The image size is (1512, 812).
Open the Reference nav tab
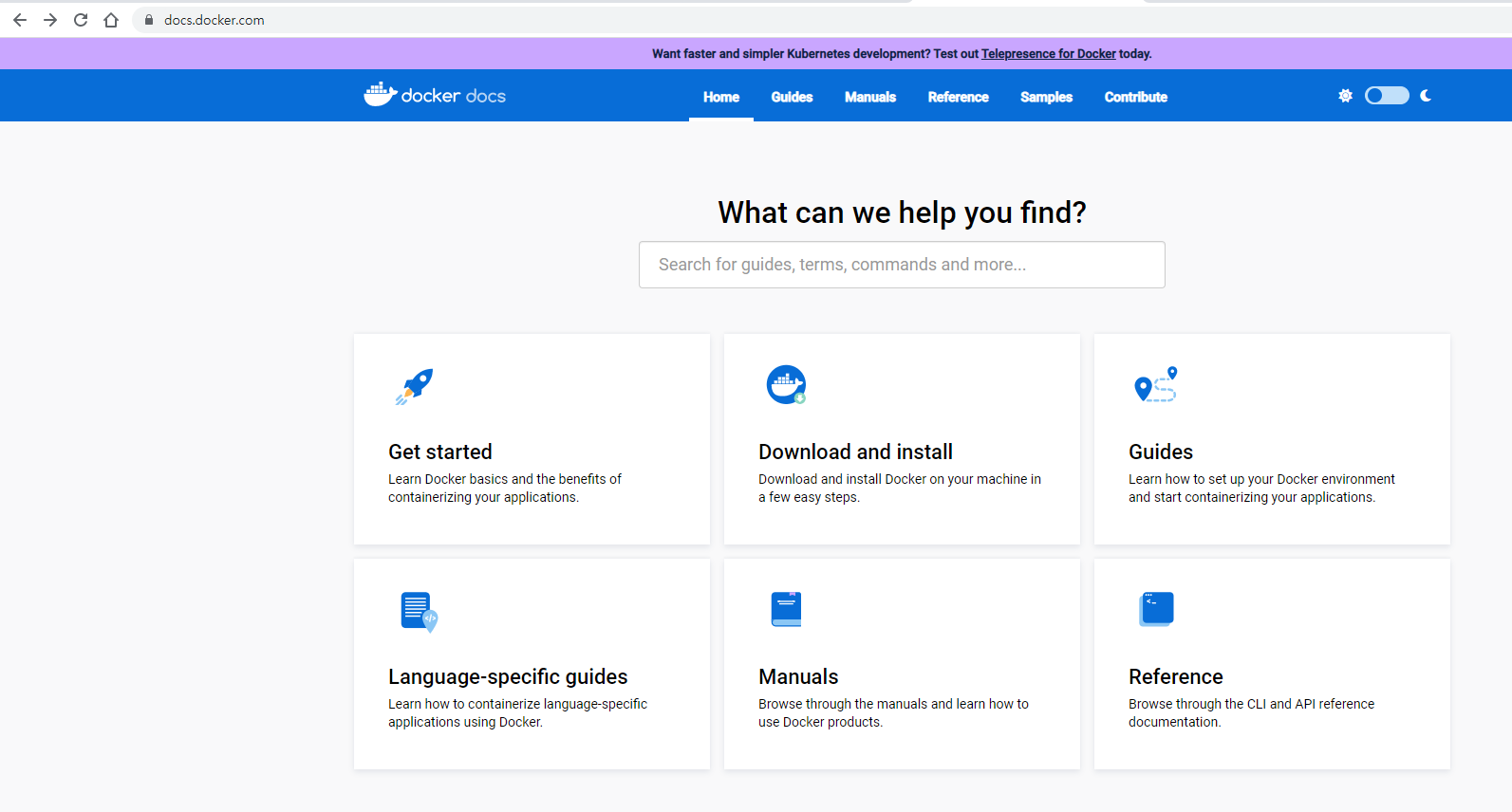[959, 97]
